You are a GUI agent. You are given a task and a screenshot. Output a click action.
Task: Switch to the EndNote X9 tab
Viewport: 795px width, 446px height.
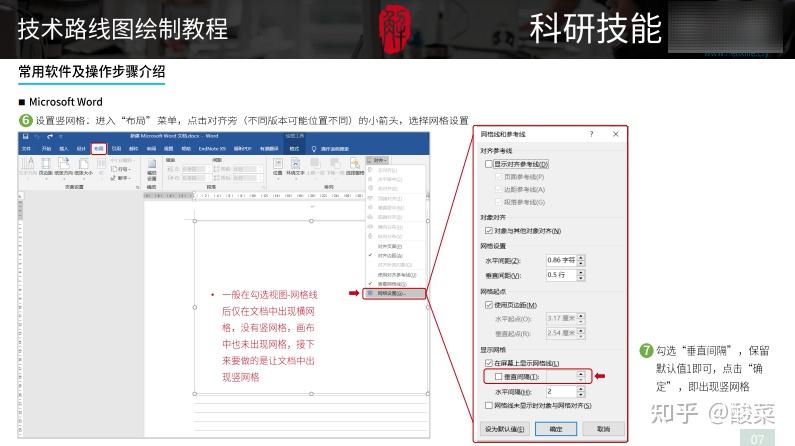point(212,149)
